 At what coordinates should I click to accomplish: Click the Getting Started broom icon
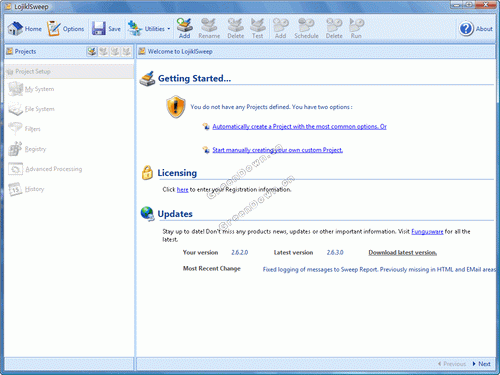pos(147,79)
